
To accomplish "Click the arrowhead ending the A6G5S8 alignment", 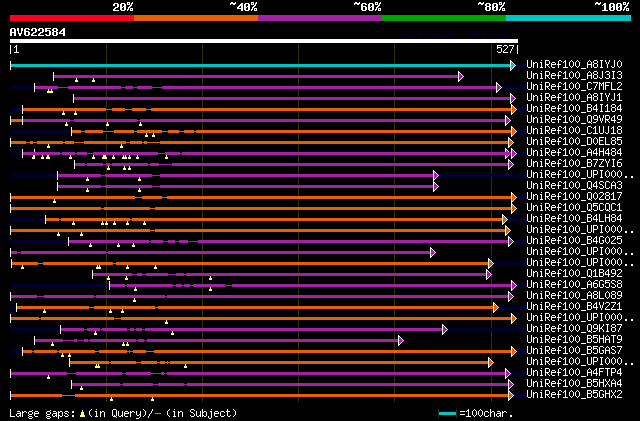I will [514, 285].
